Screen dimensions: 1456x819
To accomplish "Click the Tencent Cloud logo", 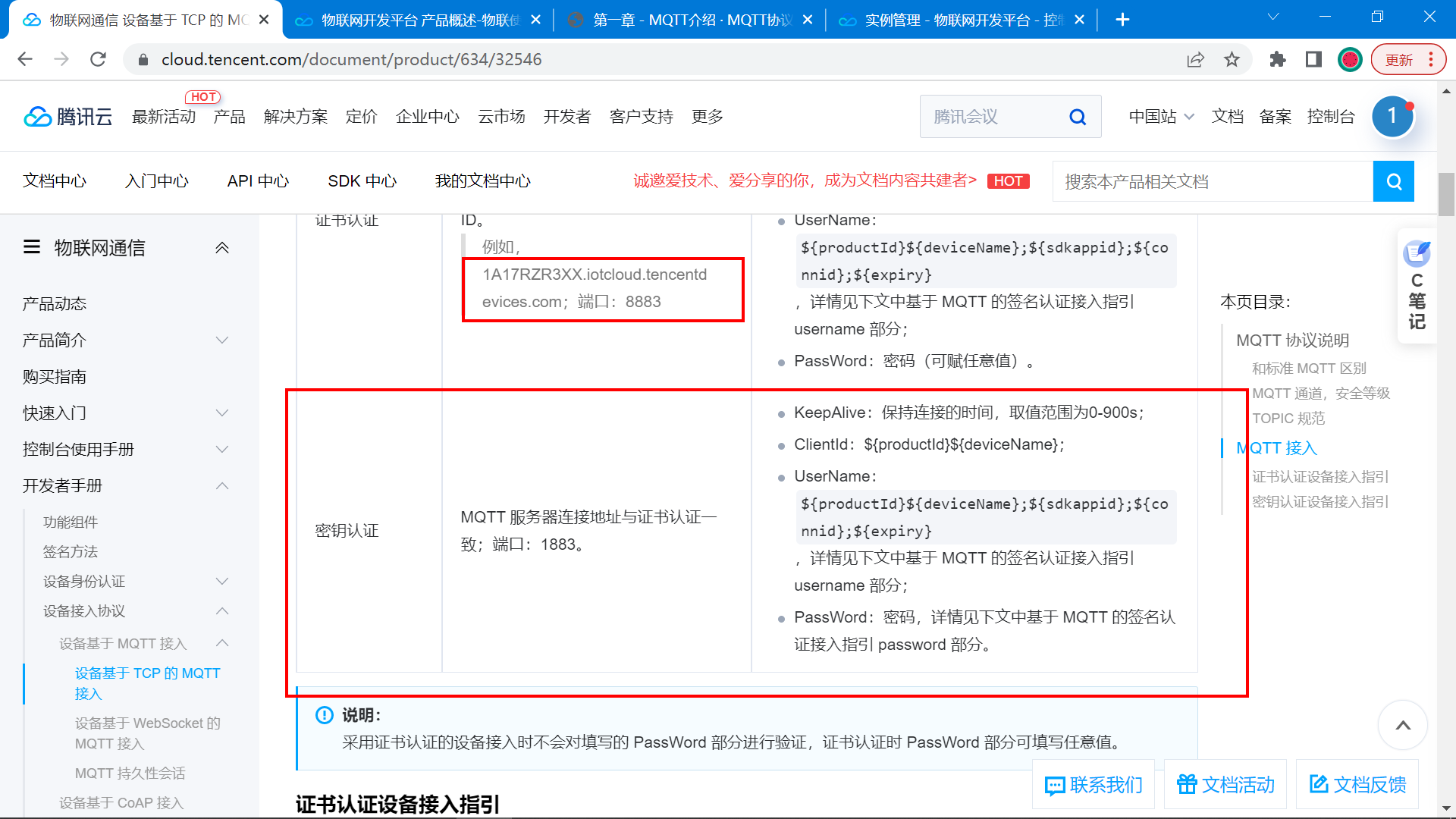I will click(68, 117).
